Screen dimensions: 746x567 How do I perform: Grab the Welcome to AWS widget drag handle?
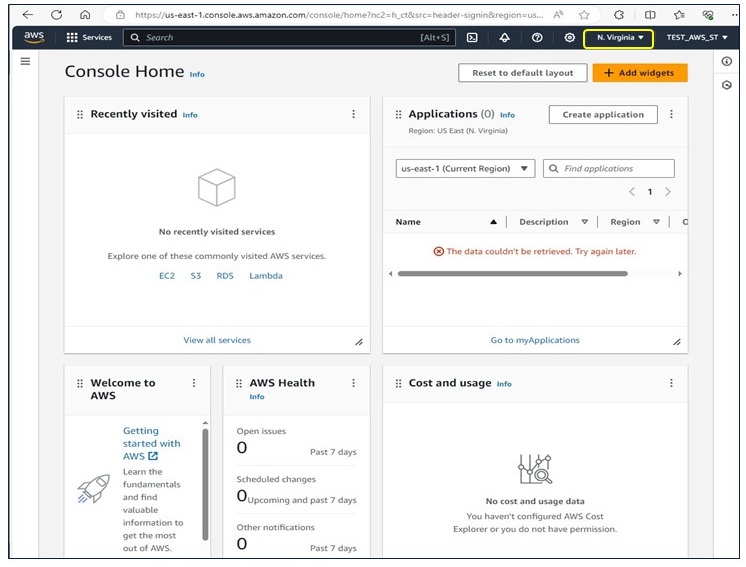[x=80, y=383]
